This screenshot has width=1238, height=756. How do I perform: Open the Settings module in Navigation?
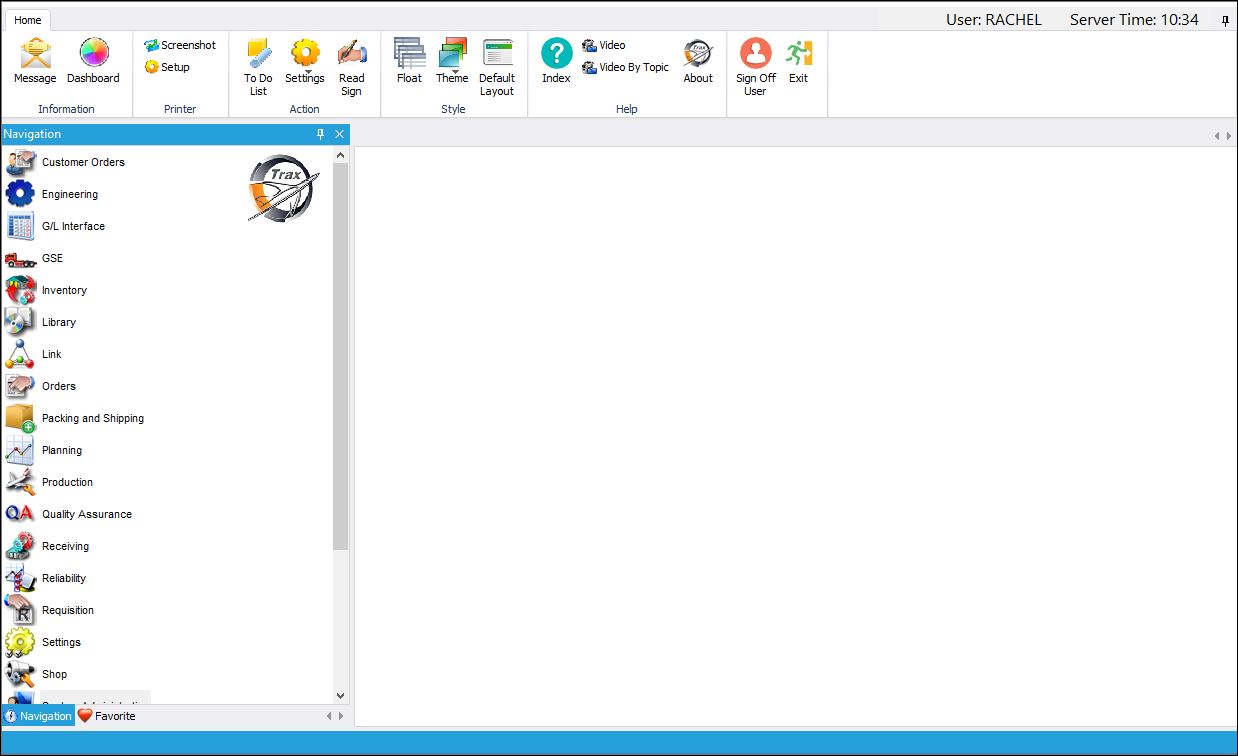43,642
